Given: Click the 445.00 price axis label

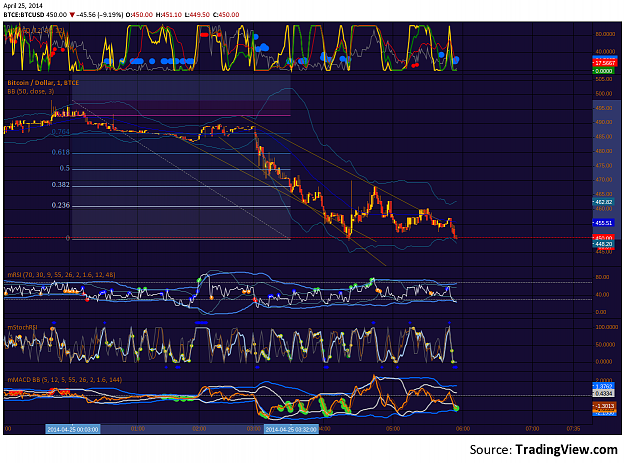Looking at the screenshot, I should pyautogui.click(x=604, y=251).
